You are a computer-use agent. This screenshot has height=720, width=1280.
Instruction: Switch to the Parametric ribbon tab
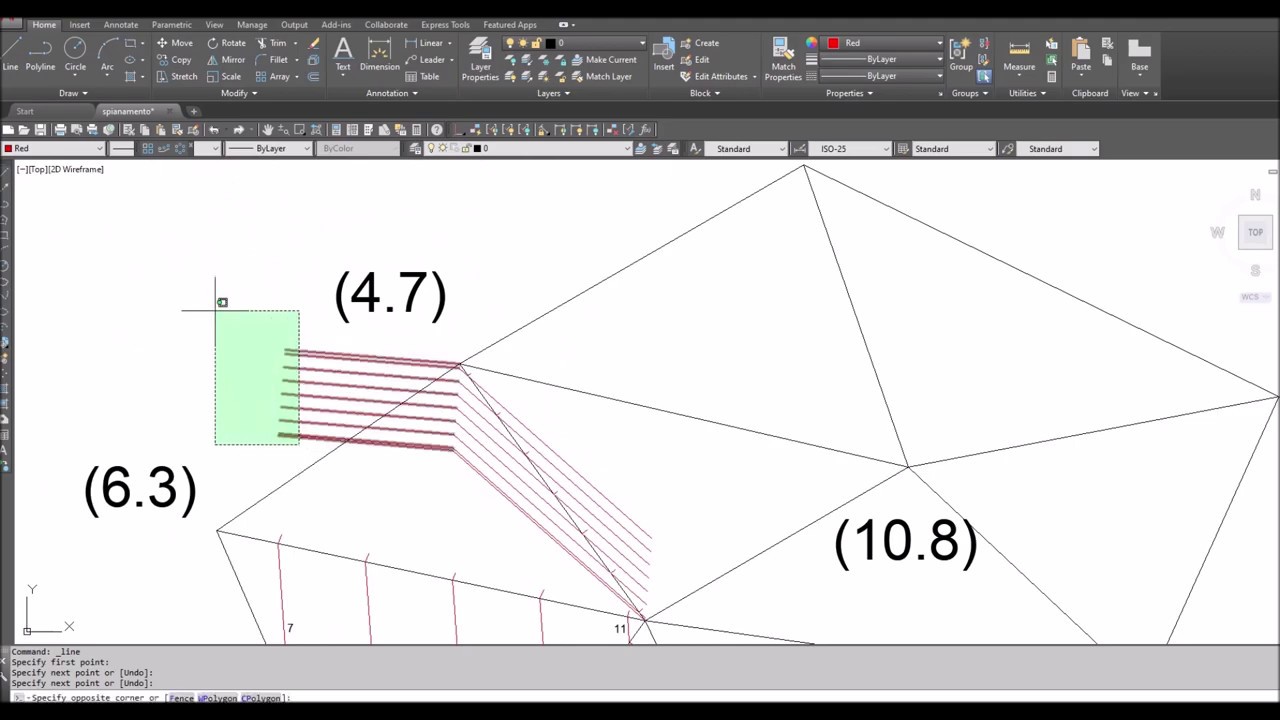pos(171,24)
